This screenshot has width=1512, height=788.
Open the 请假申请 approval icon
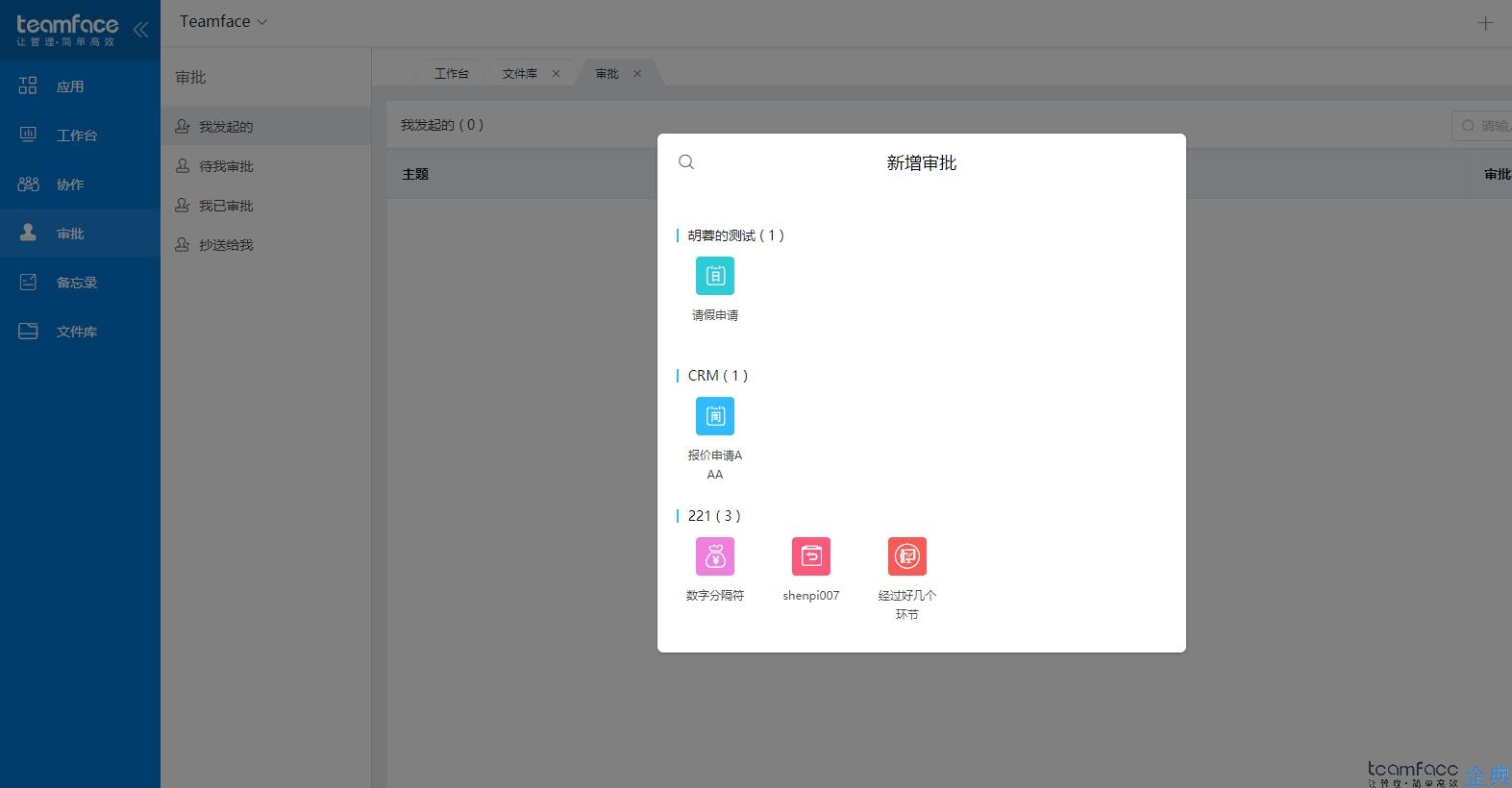pyautogui.click(x=714, y=277)
